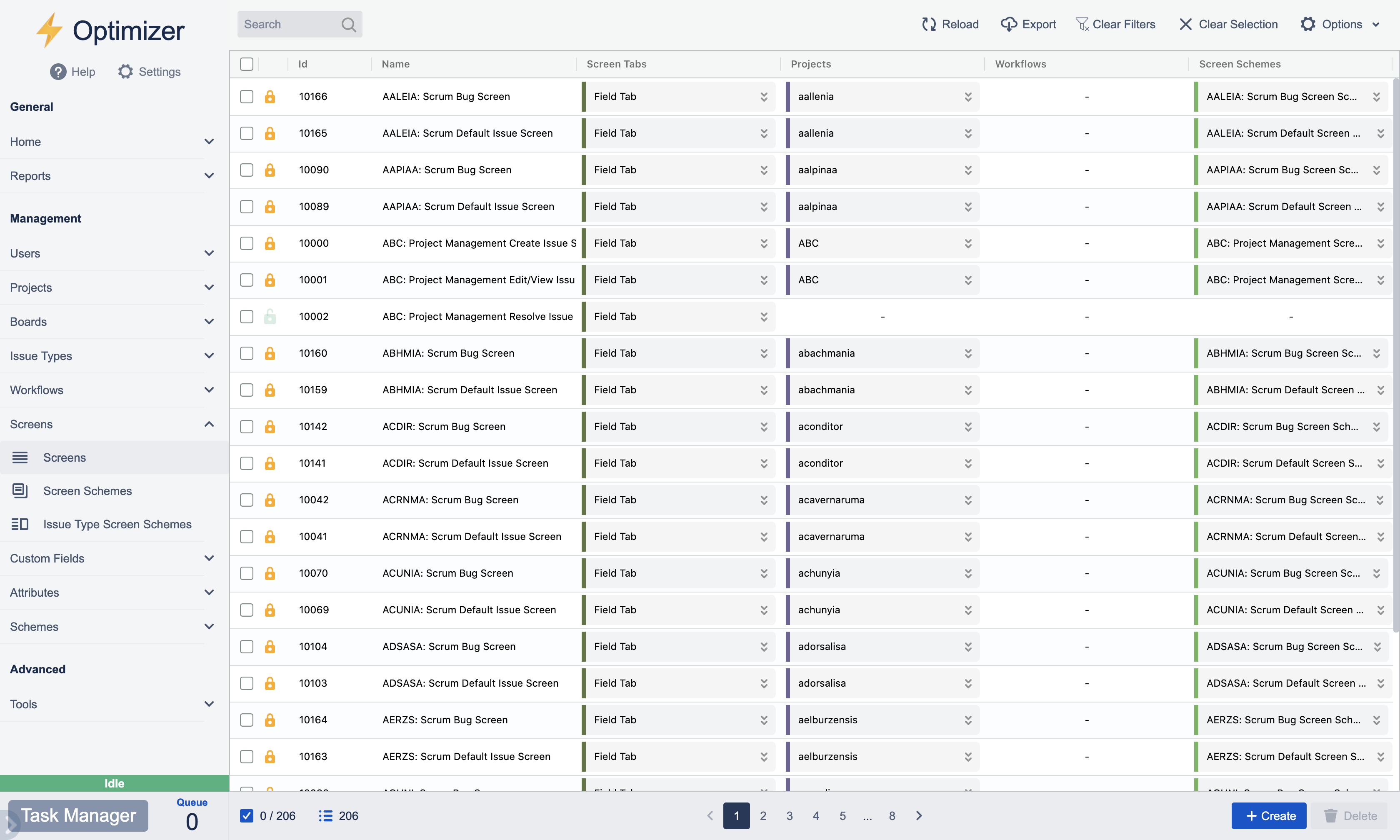Image resolution: width=1400 pixels, height=840 pixels.
Task: Check the select-all checkbox in the header
Action: point(246,64)
